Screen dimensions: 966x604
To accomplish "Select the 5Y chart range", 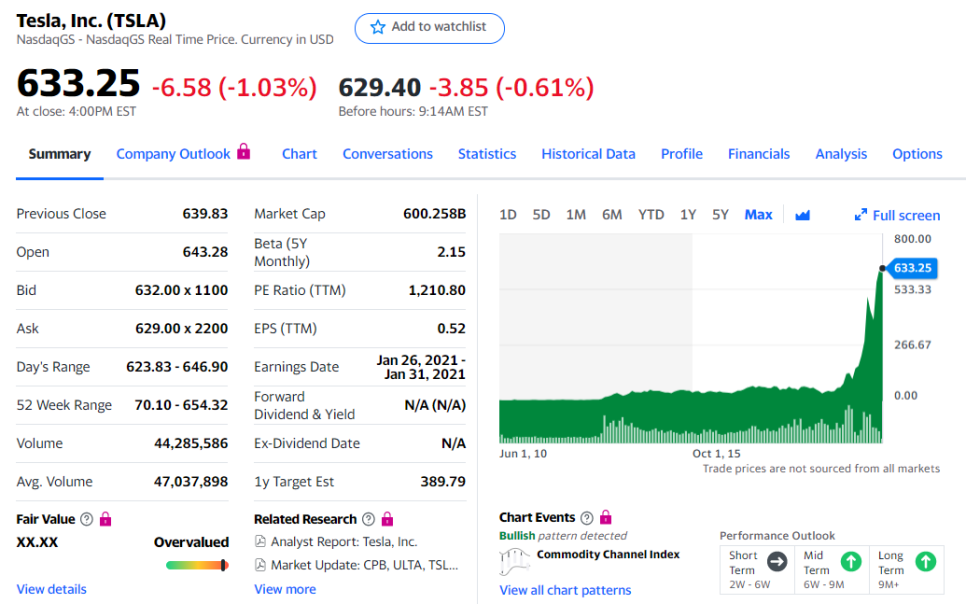I will tap(720, 215).
